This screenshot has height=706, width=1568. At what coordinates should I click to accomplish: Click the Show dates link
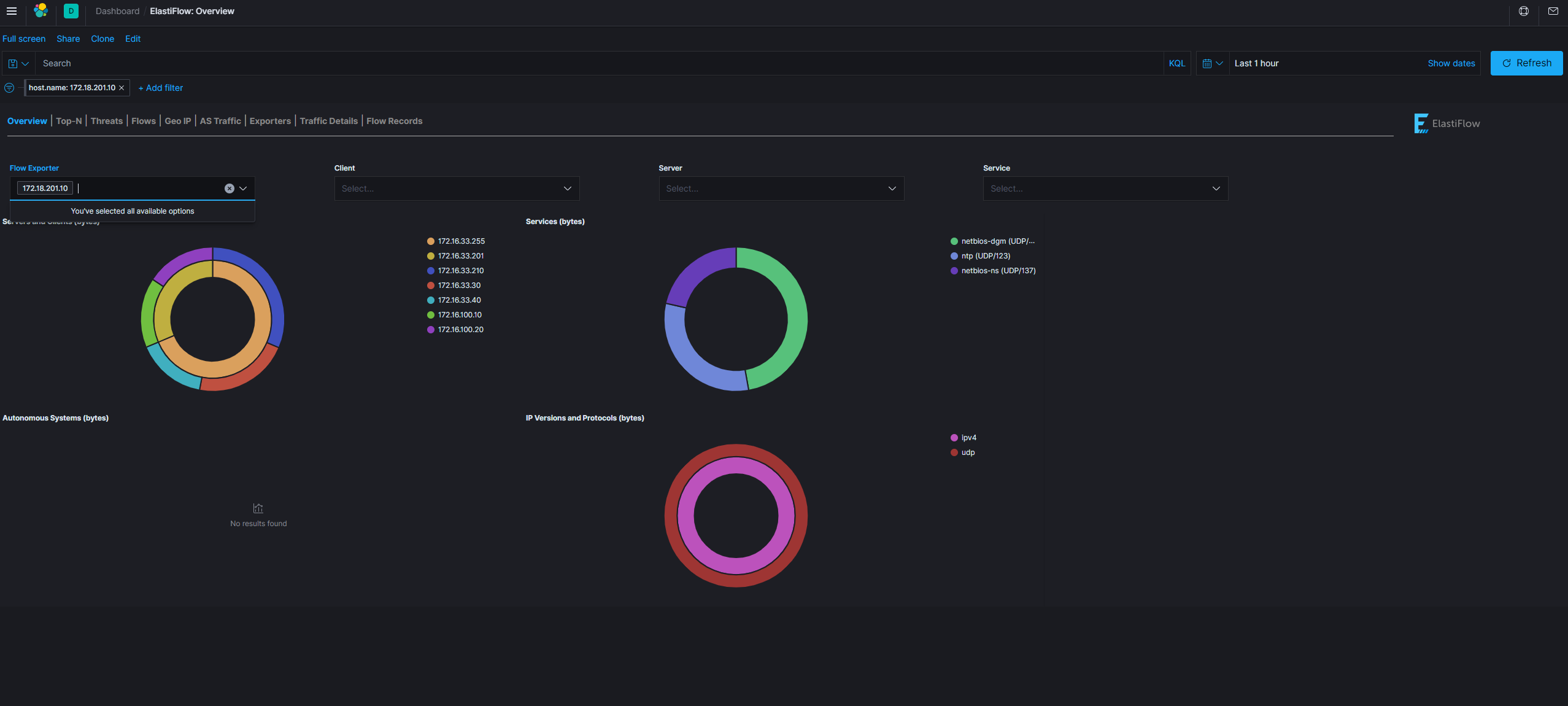(x=1451, y=63)
